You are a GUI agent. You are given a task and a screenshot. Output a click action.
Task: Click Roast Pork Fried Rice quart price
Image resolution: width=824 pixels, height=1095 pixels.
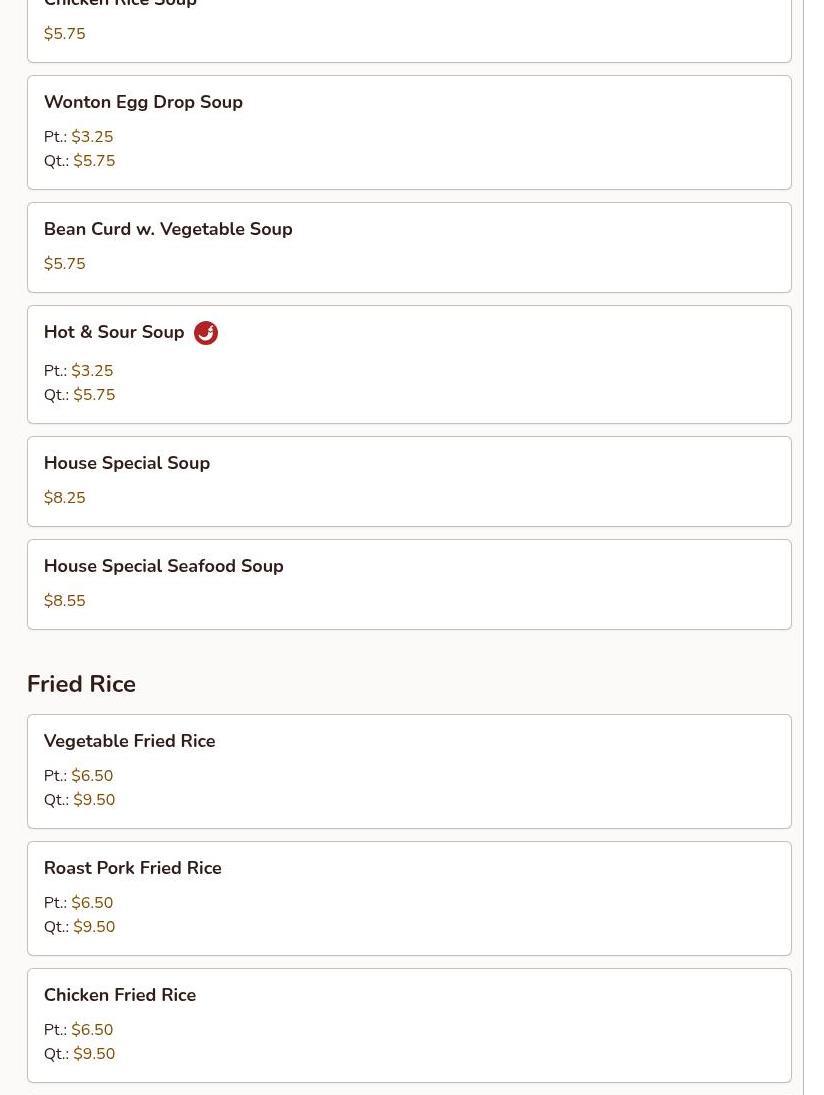click(94, 927)
